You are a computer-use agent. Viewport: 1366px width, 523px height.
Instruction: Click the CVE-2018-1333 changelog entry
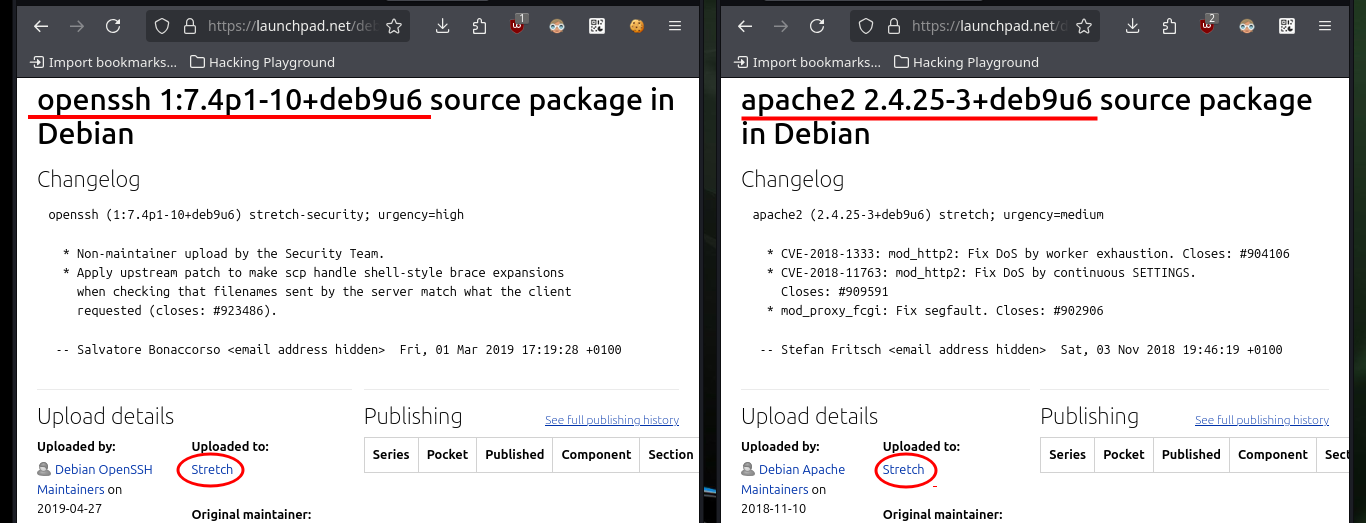point(1028,254)
